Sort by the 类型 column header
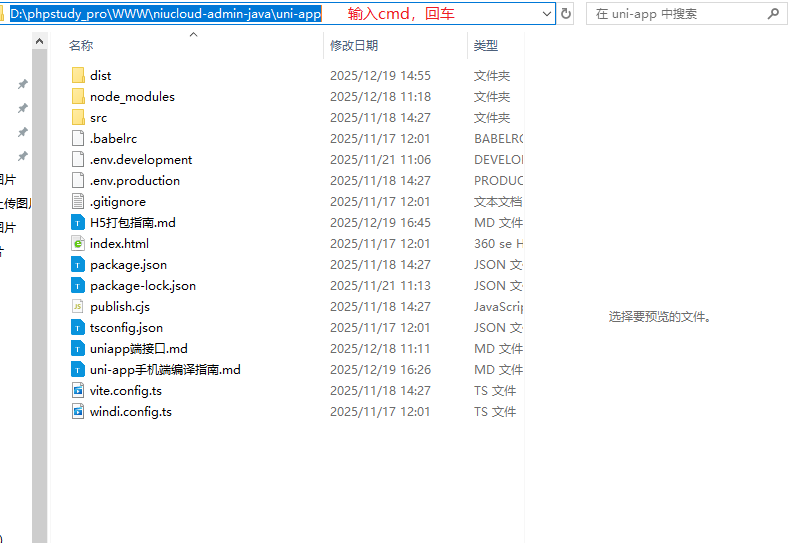Viewport: 801px width, 543px height. coord(485,45)
